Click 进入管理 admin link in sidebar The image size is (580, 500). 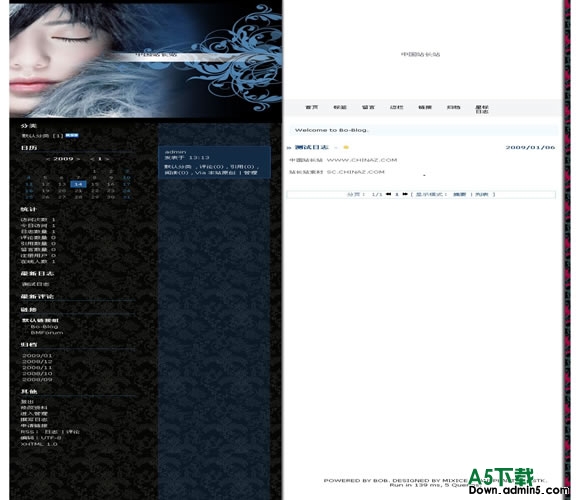pyautogui.click(x=34, y=413)
